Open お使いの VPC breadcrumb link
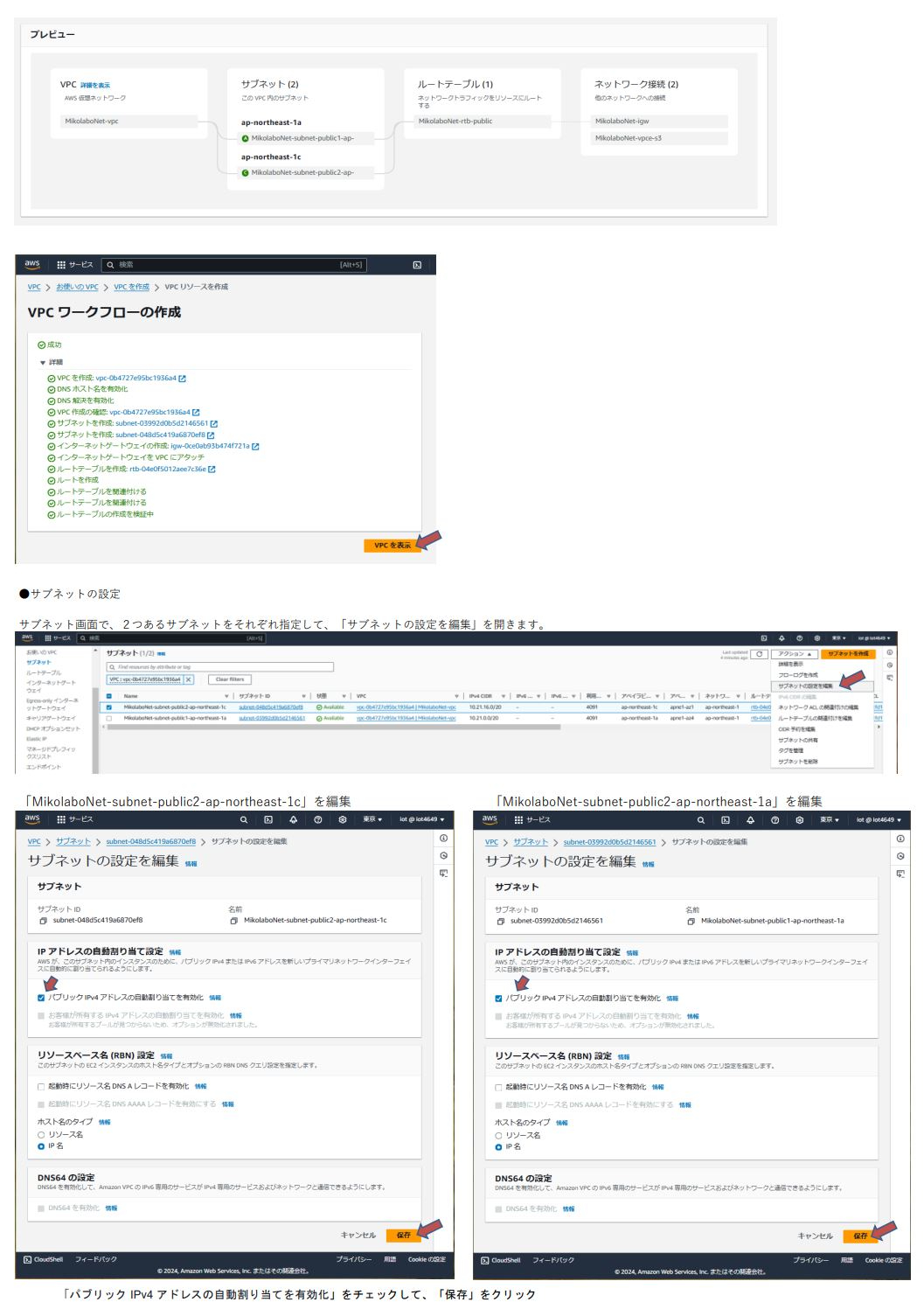This screenshot has width=924, height=1316. 78,287
